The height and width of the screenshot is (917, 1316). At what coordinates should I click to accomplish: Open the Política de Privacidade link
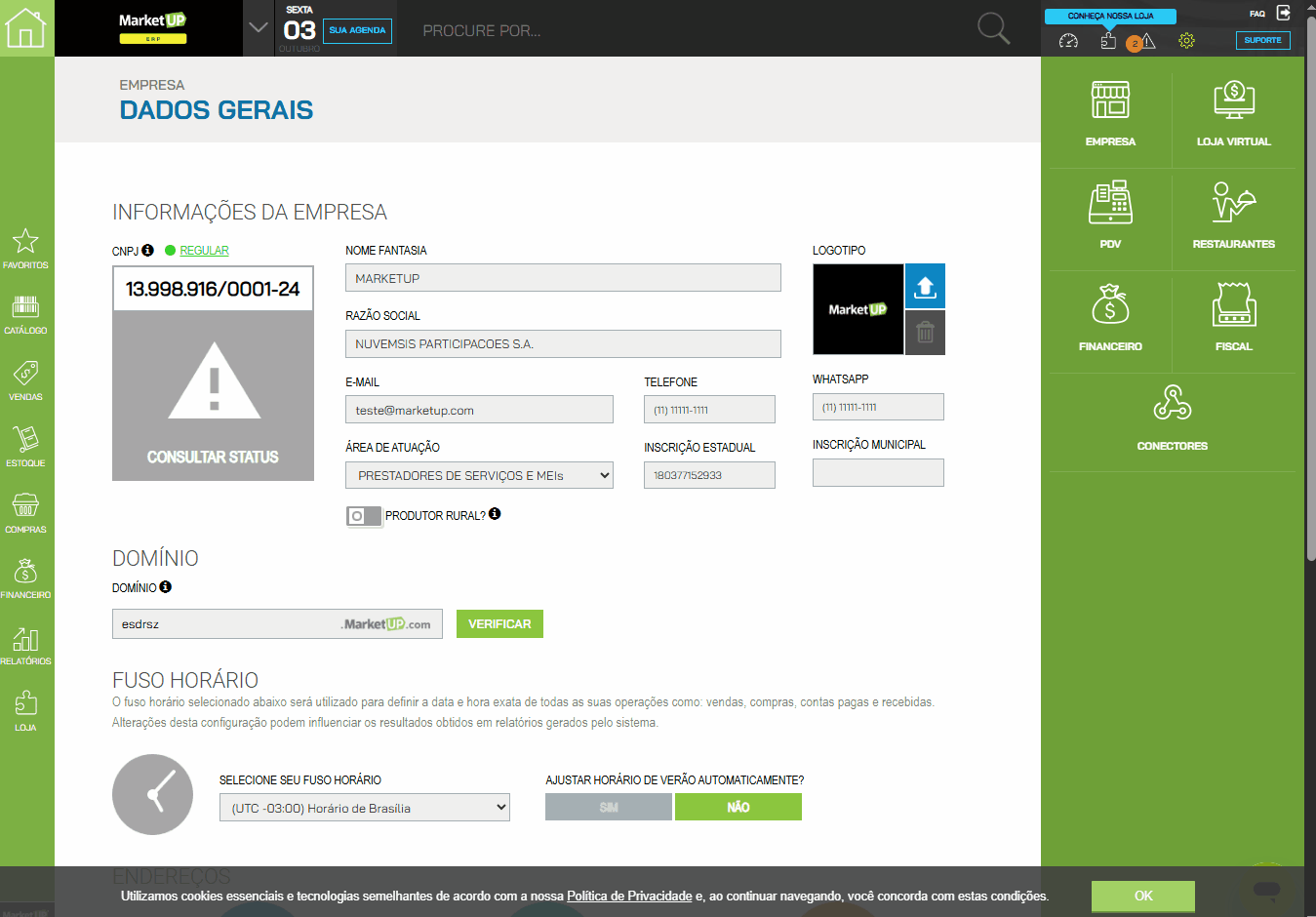pyautogui.click(x=629, y=896)
